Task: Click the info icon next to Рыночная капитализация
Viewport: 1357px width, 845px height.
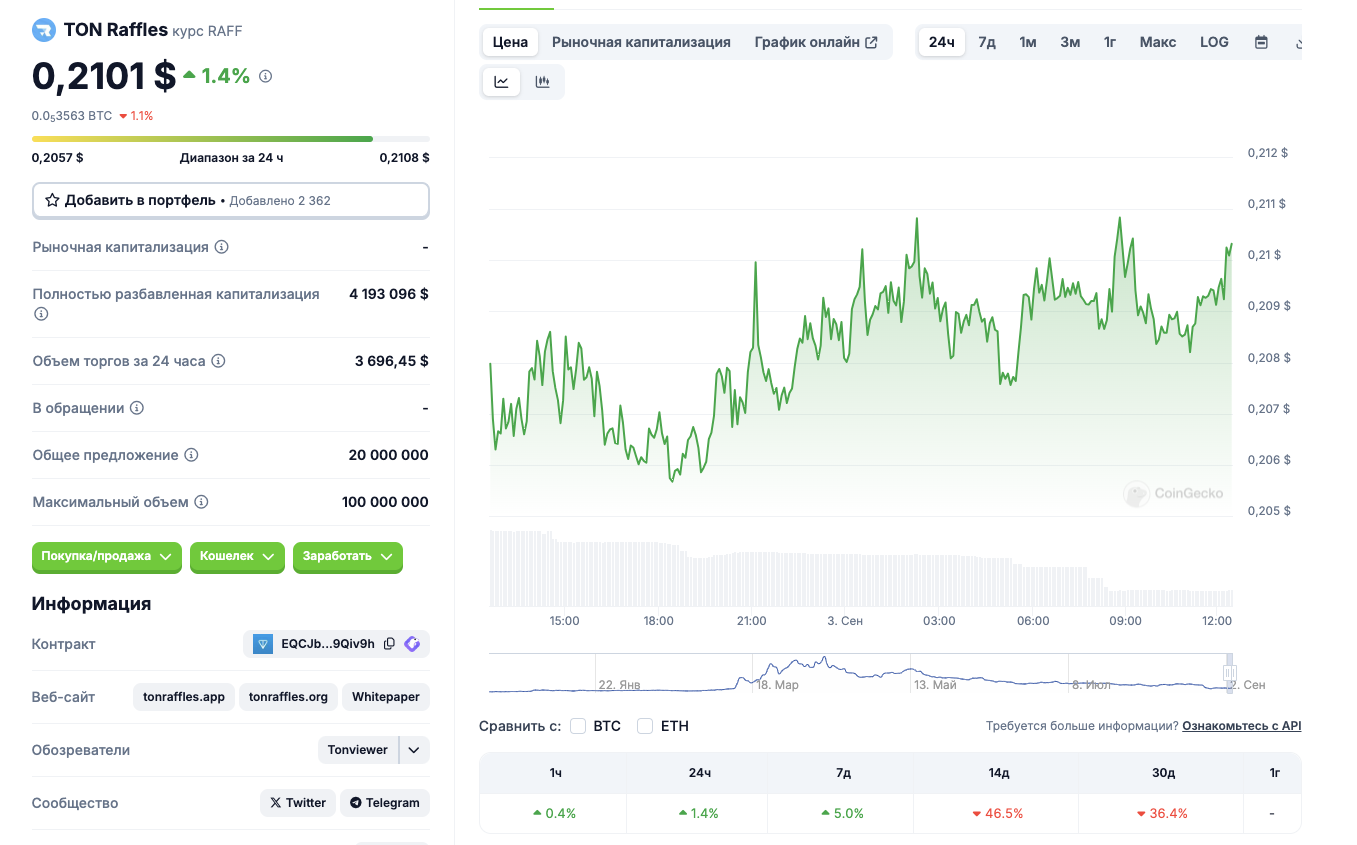Action: 222,247
